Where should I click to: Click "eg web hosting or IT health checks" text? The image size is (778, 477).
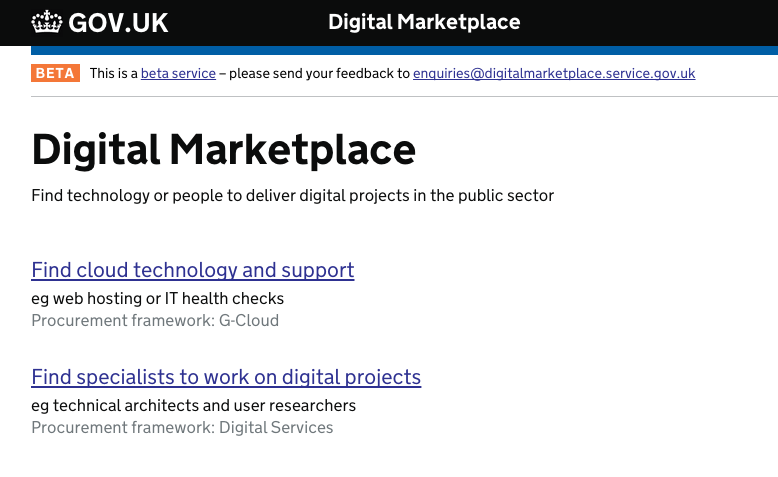coord(157,298)
